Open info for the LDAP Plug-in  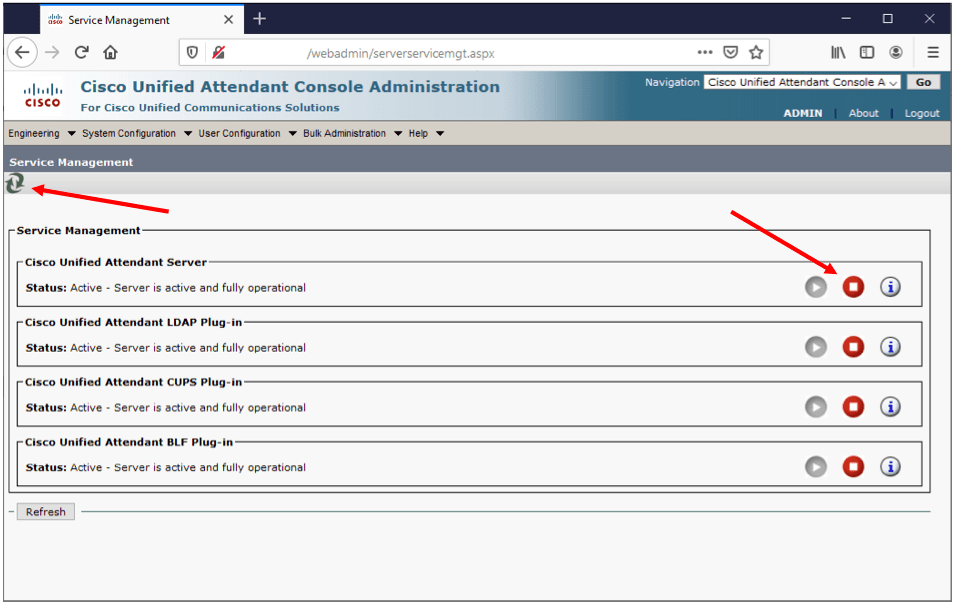pos(890,347)
